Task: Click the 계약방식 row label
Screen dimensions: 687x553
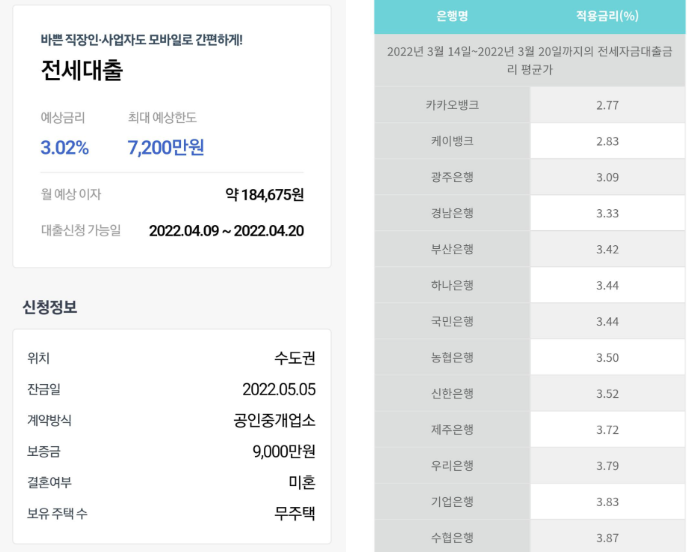Action: 49,420
